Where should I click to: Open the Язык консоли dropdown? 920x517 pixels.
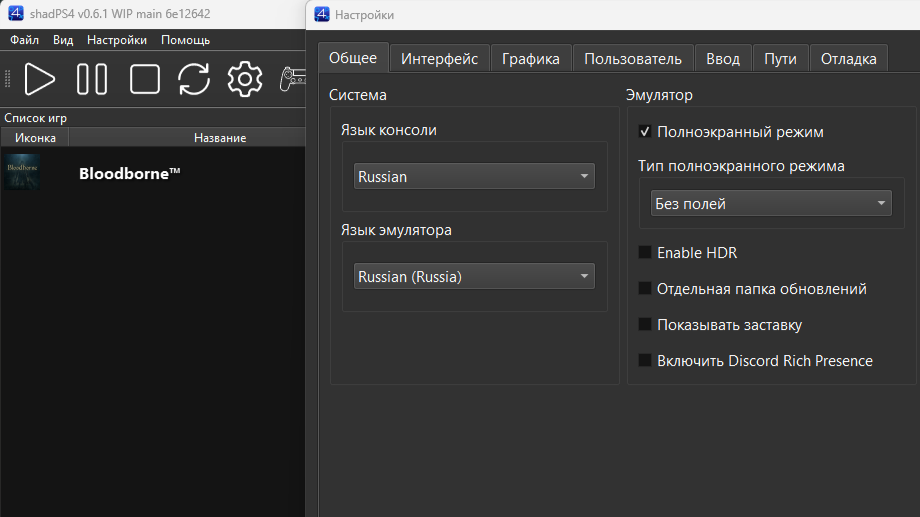474,177
